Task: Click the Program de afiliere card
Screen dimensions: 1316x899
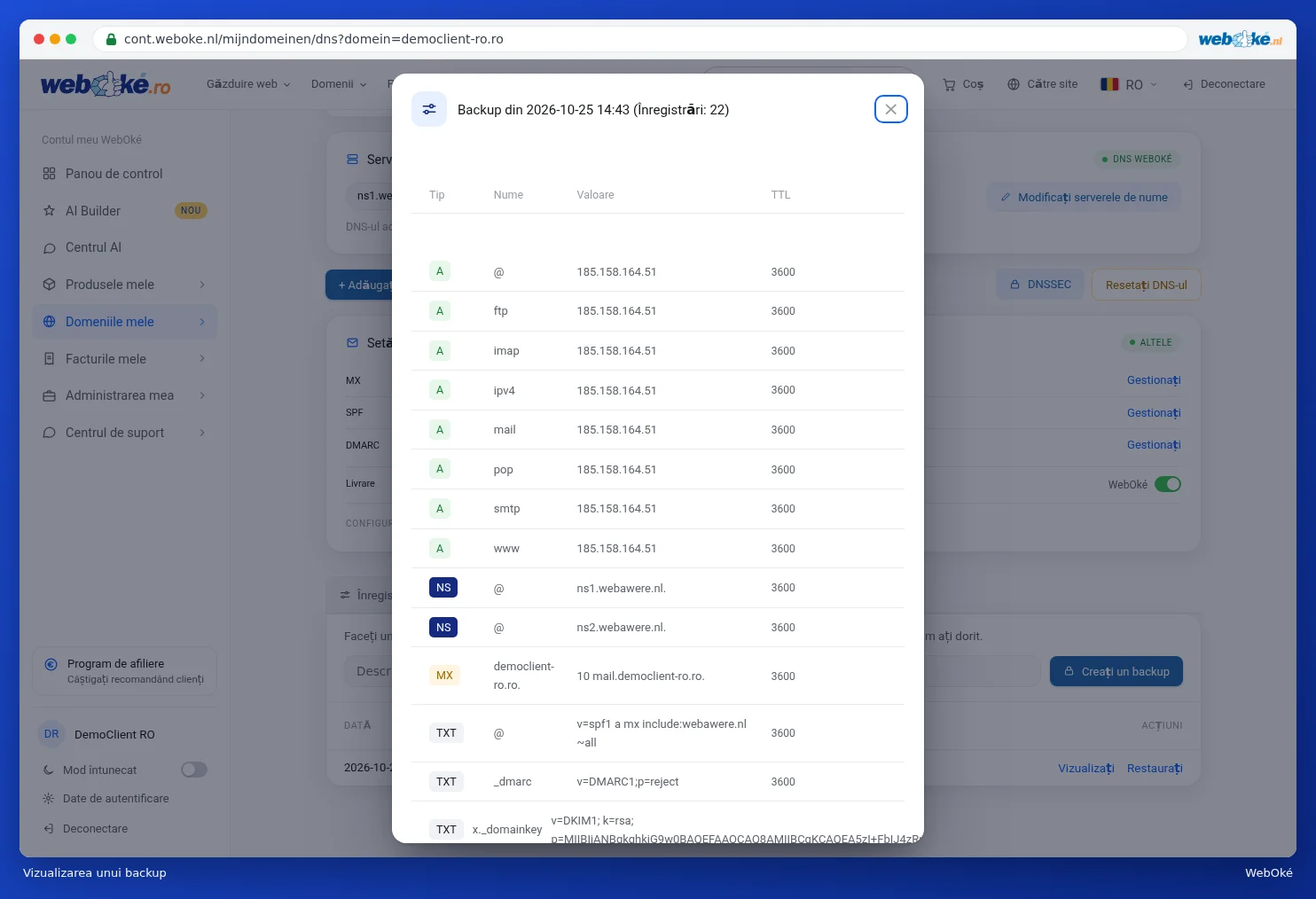Action: point(125,671)
